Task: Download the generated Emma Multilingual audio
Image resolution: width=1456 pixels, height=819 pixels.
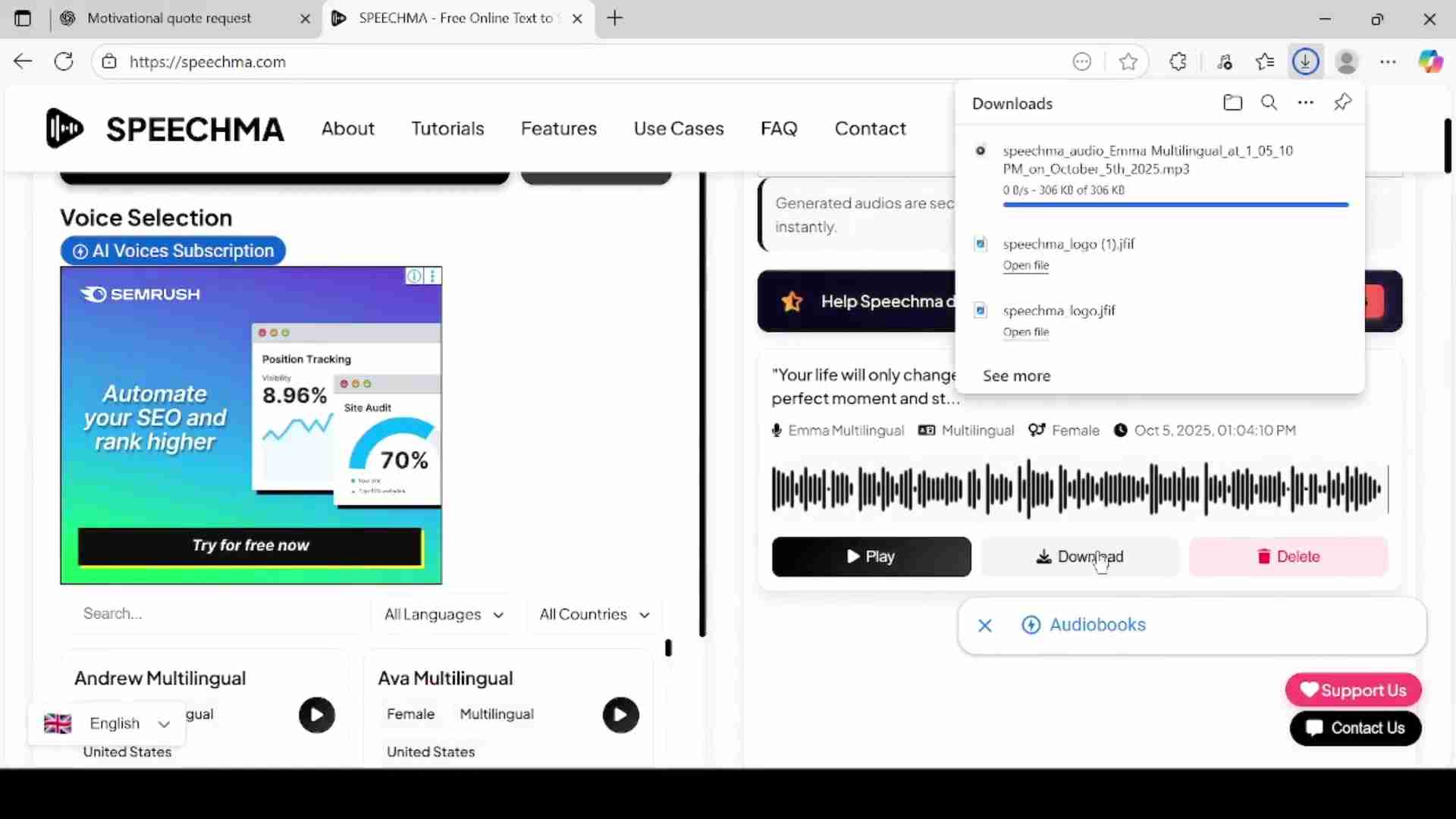Action: click(x=1080, y=556)
